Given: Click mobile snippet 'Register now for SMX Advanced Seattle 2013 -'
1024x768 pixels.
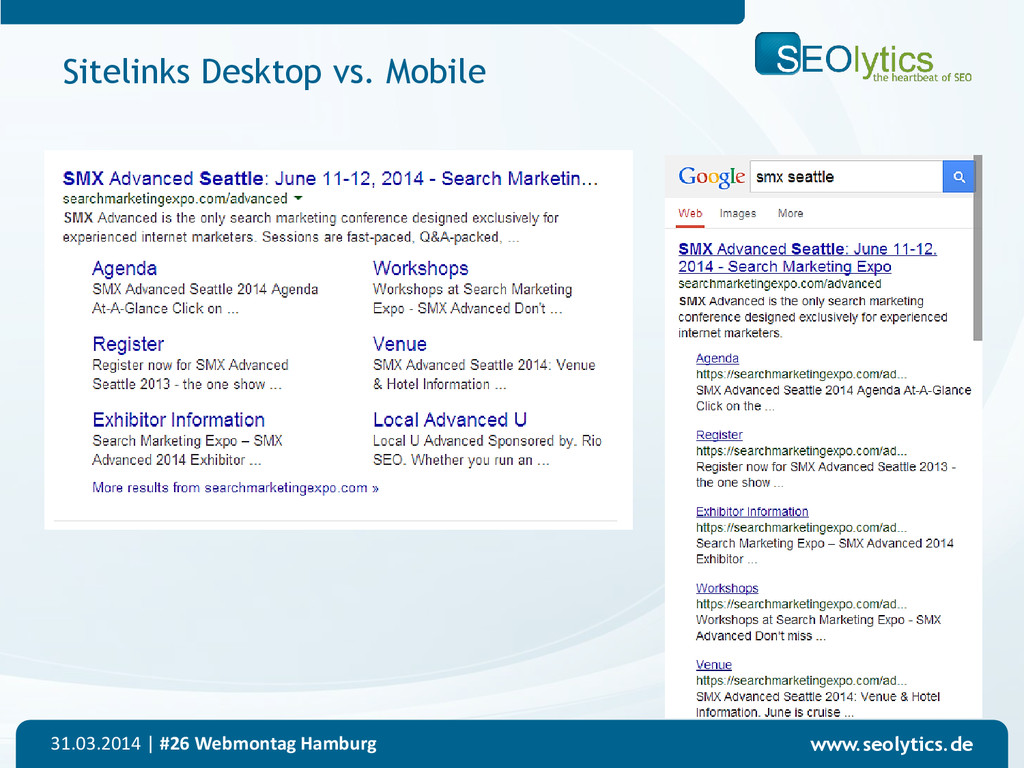Looking at the screenshot, I should (825, 467).
